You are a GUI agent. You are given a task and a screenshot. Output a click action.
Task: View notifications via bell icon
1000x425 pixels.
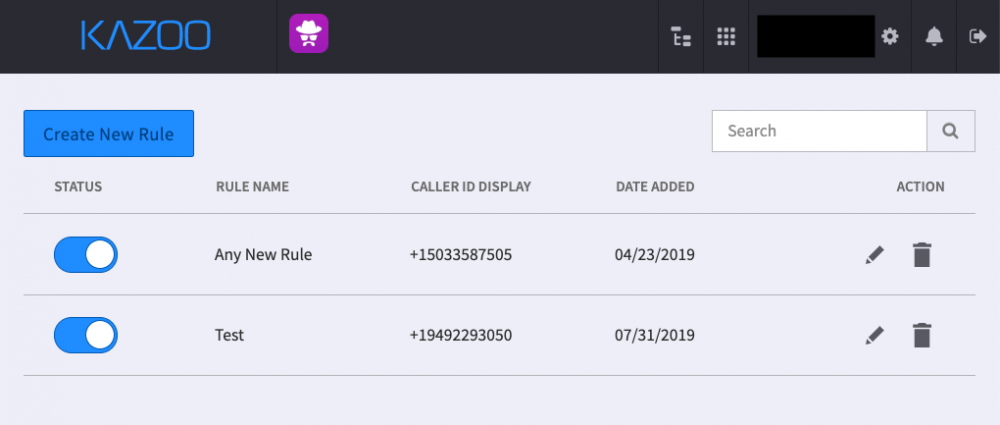[x=934, y=36]
